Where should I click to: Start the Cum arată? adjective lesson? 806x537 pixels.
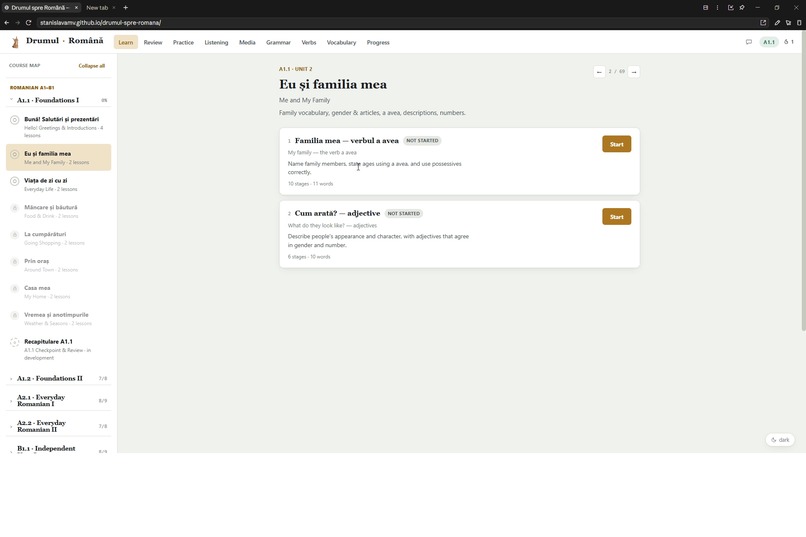coord(616,217)
